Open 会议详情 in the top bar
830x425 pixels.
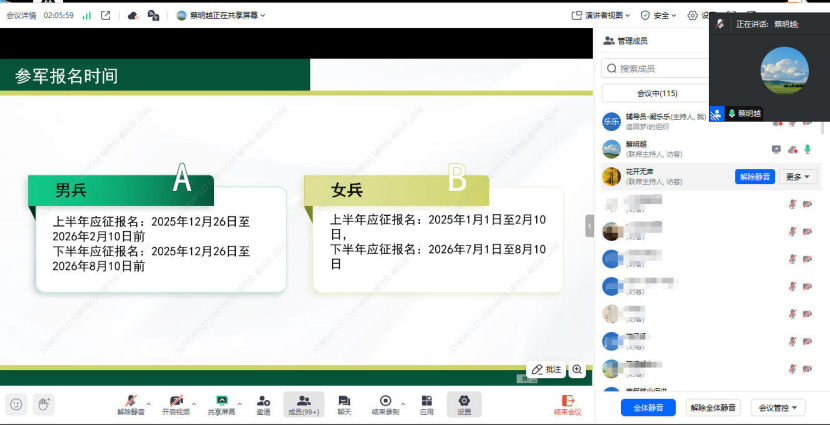pos(21,16)
